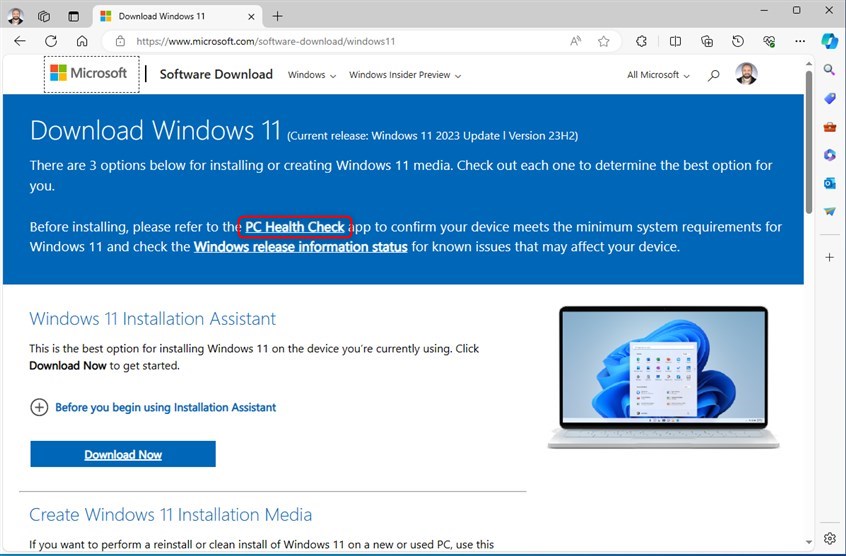The width and height of the screenshot is (846, 556).
Task: Open sidebar settings gear
Action: click(829, 538)
